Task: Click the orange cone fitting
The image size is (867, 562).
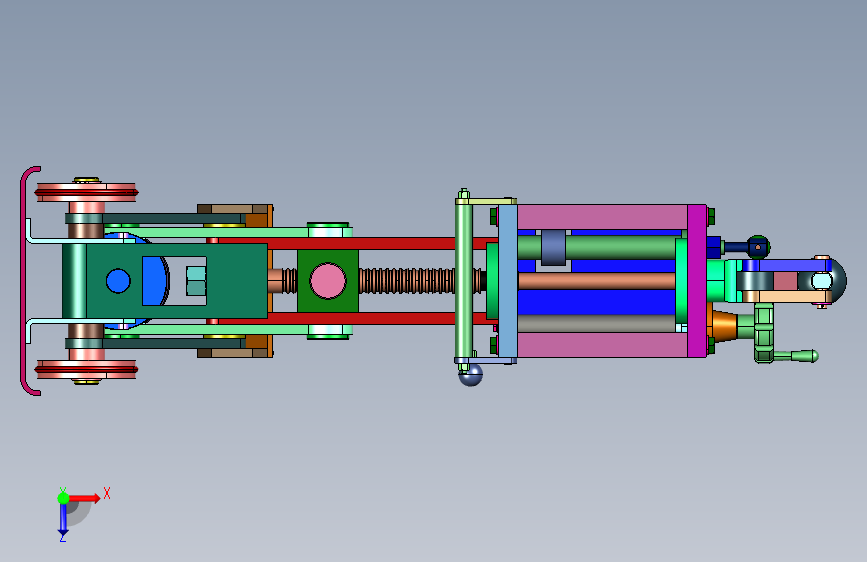Action: pos(724,326)
